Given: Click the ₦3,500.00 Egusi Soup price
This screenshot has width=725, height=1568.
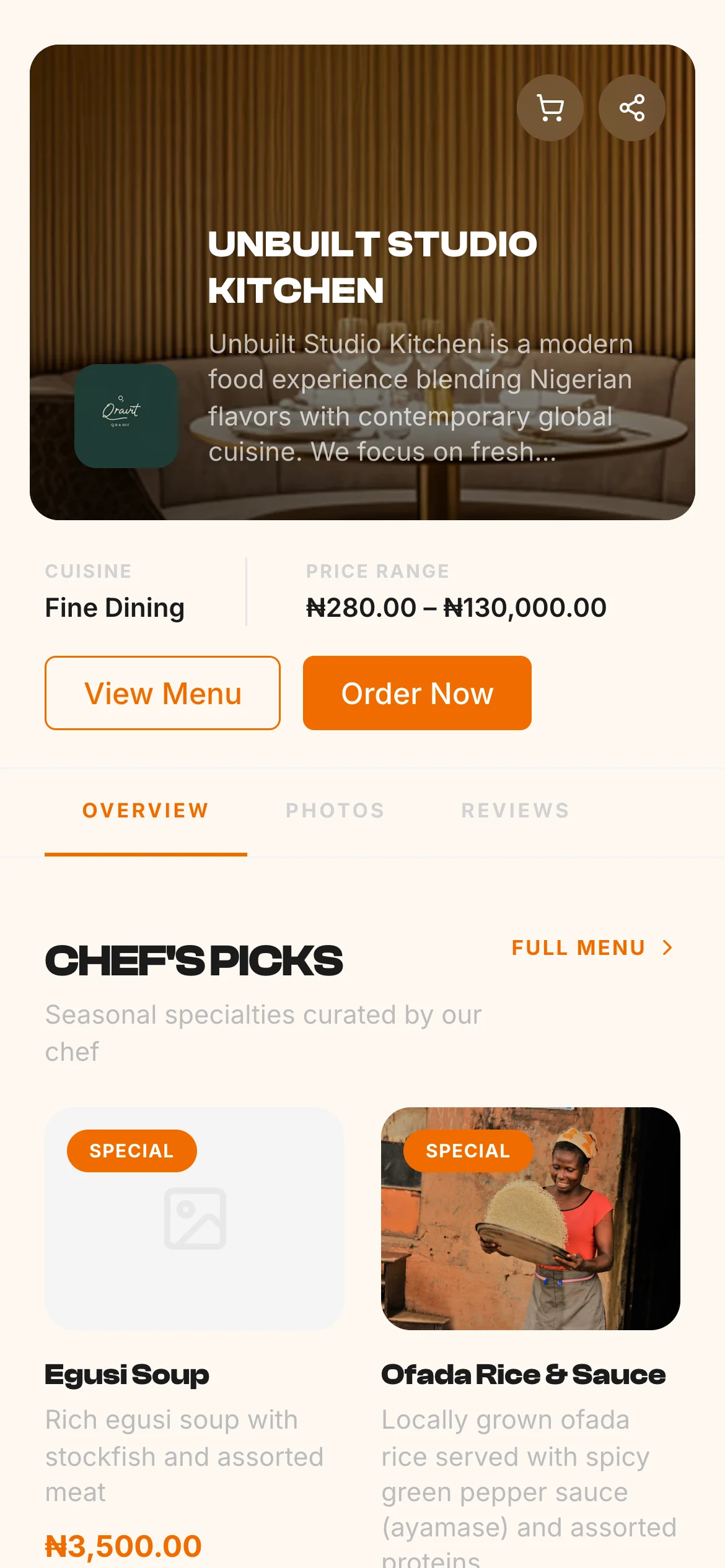Looking at the screenshot, I should click(123, 1546).
